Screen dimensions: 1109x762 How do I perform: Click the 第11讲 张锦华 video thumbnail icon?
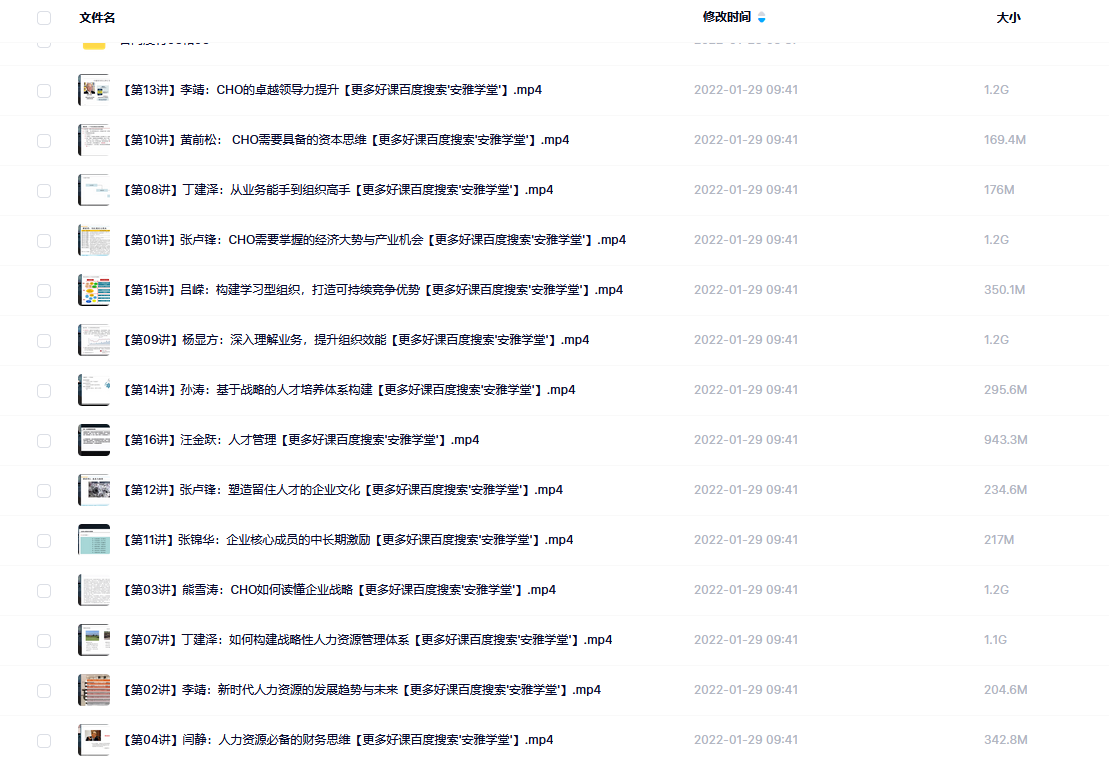[x=94, y=540]
